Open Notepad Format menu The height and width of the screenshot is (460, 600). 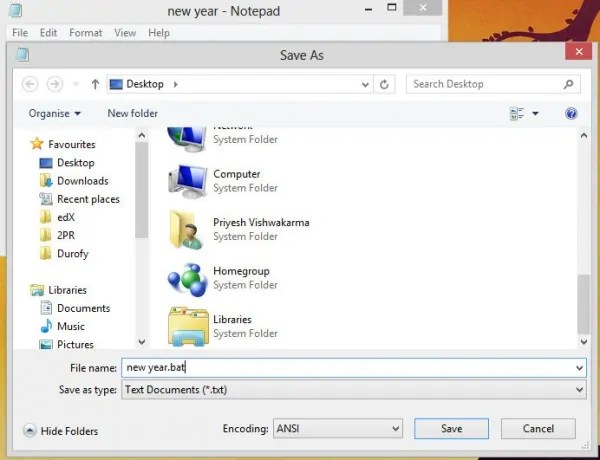(86, 33)
